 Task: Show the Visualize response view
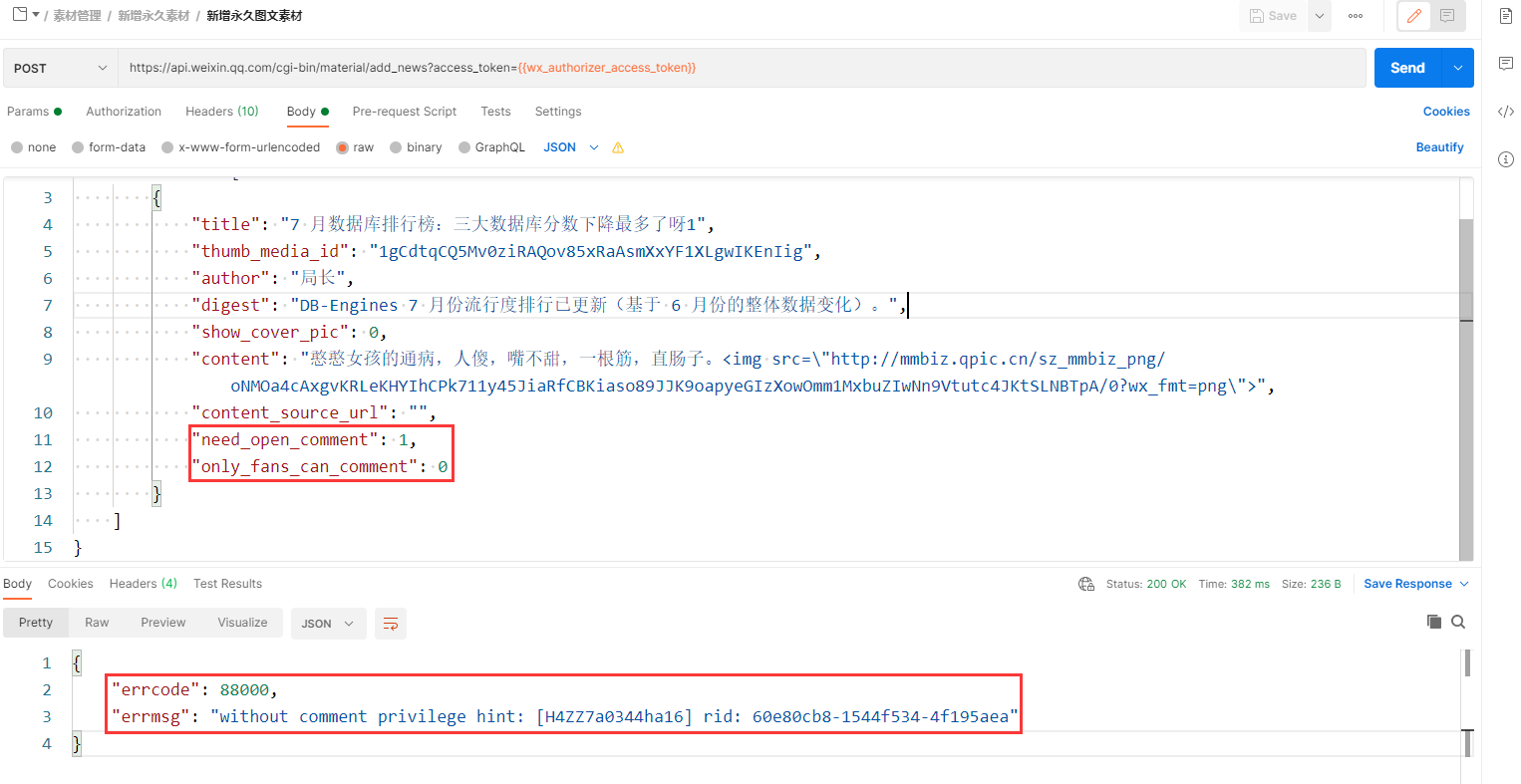[242, 623]
